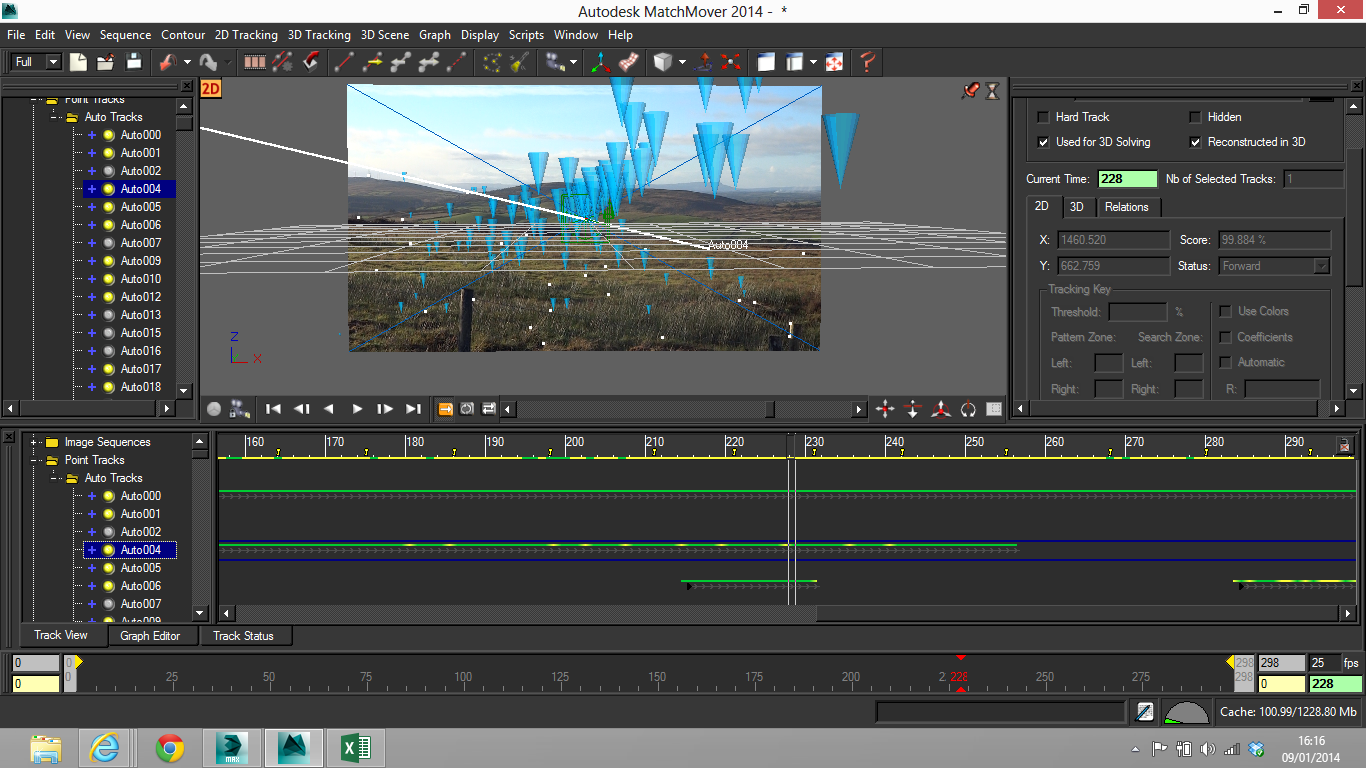Toggle yellow status dot of Auto005 in upper tree

[108, 207]
